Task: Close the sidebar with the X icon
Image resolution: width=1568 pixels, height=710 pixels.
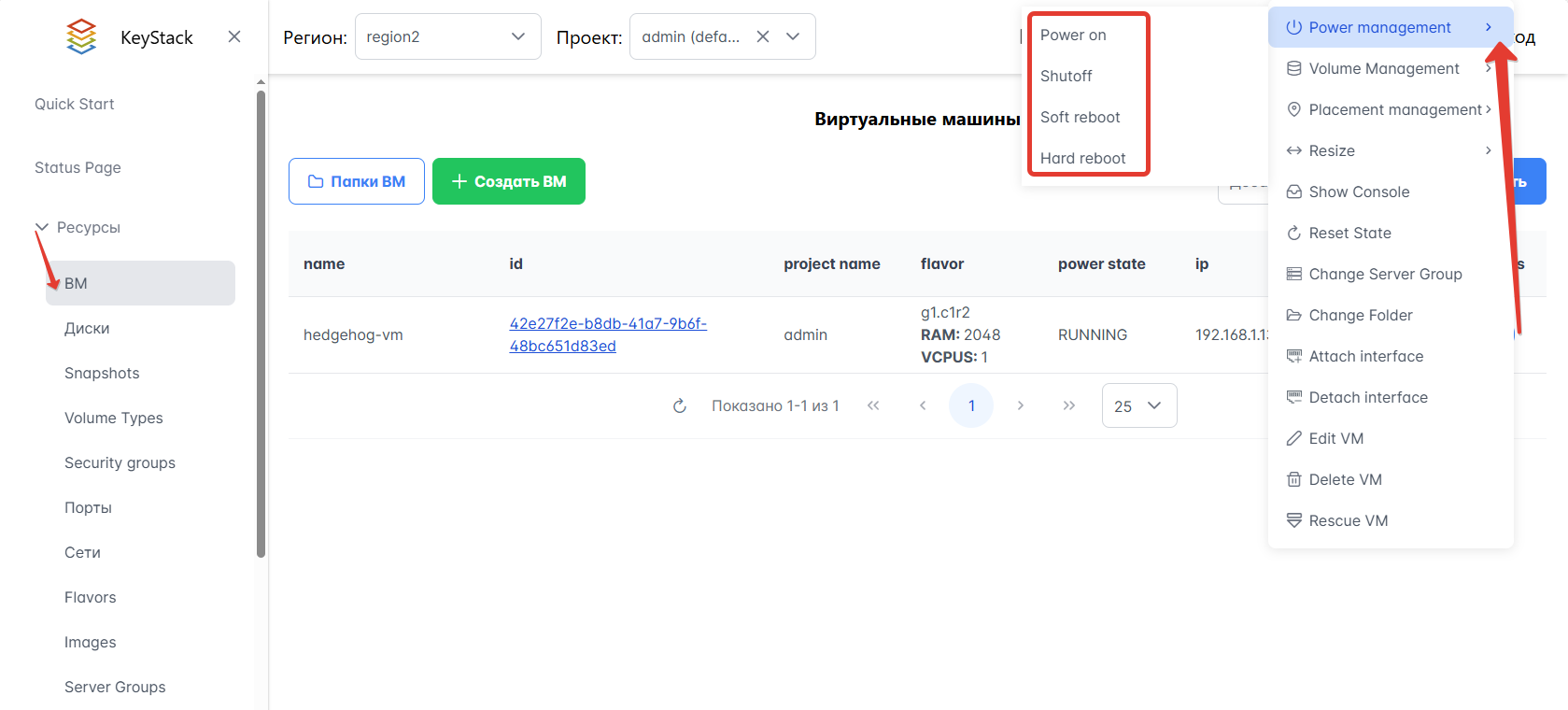Action: pos(234,36)
